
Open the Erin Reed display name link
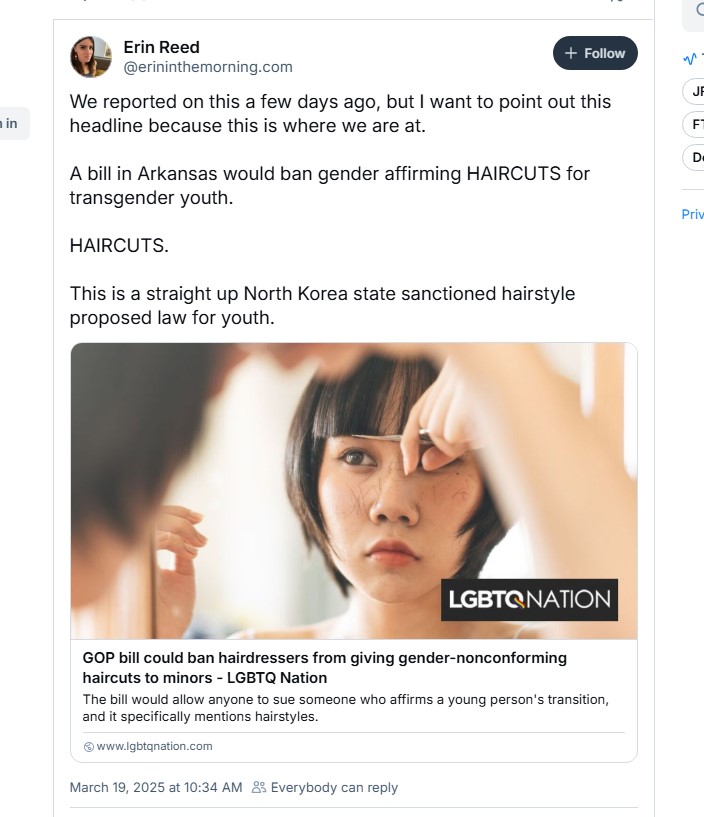pyautogui.click(x=161, y=47)
